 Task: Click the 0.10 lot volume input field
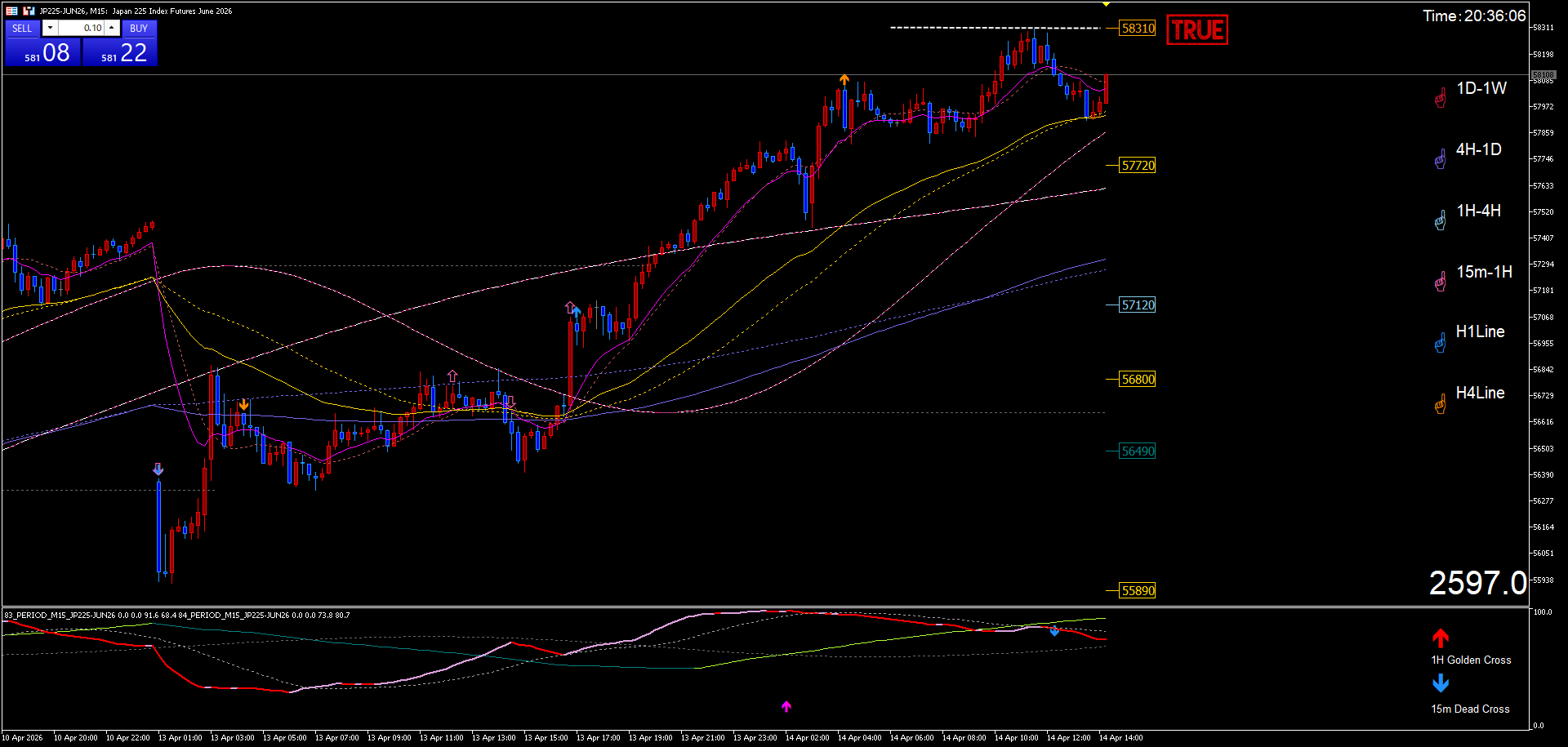click(x=82, y=28)
